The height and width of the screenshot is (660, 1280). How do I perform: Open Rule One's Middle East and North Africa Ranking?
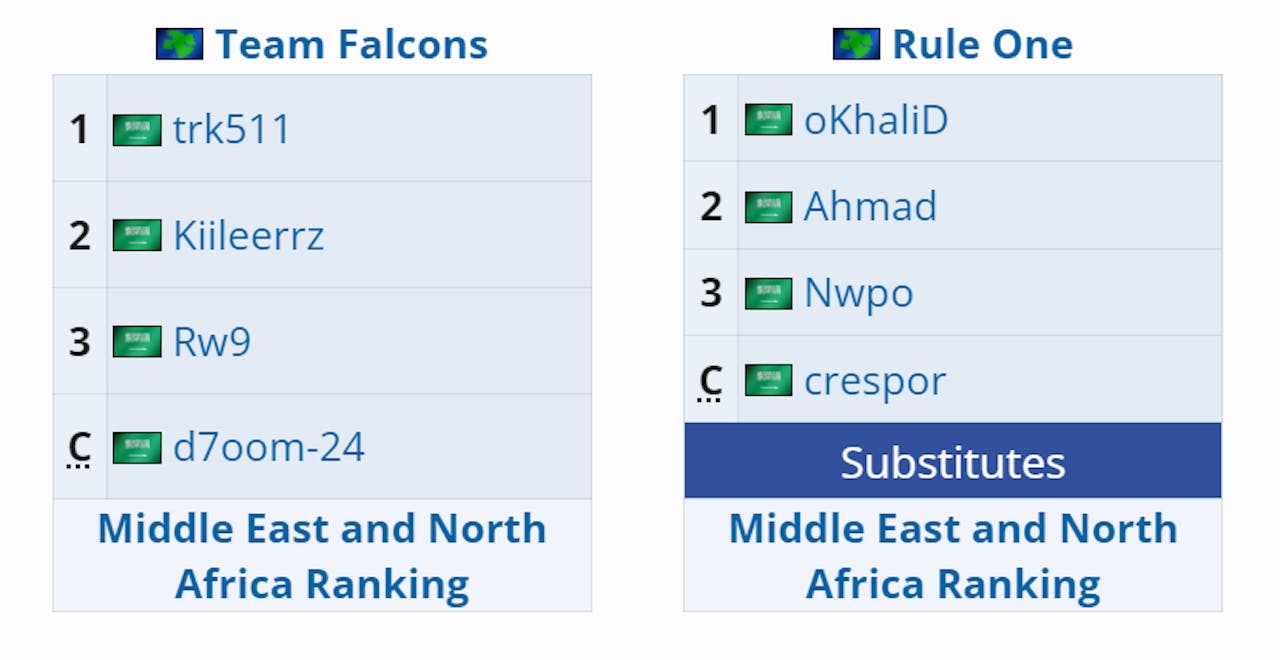tap(953, 556)
